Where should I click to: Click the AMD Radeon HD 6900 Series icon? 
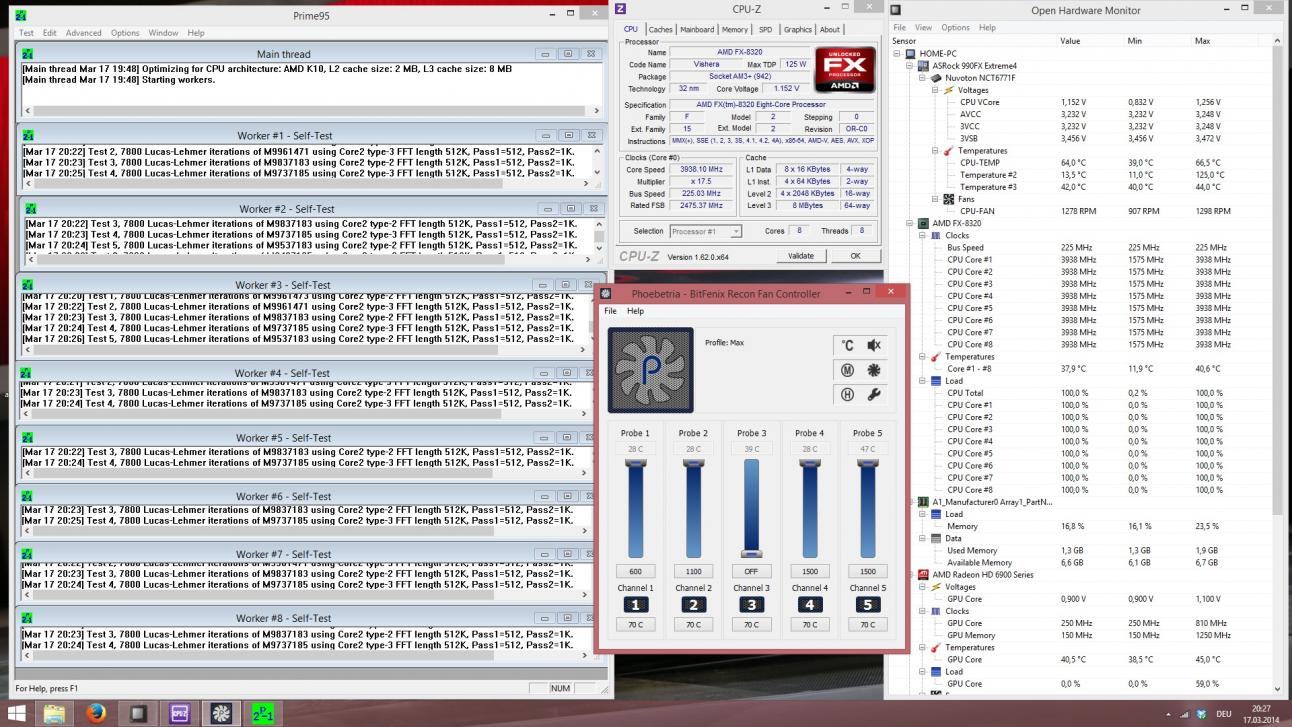click(x=924, y=575)
